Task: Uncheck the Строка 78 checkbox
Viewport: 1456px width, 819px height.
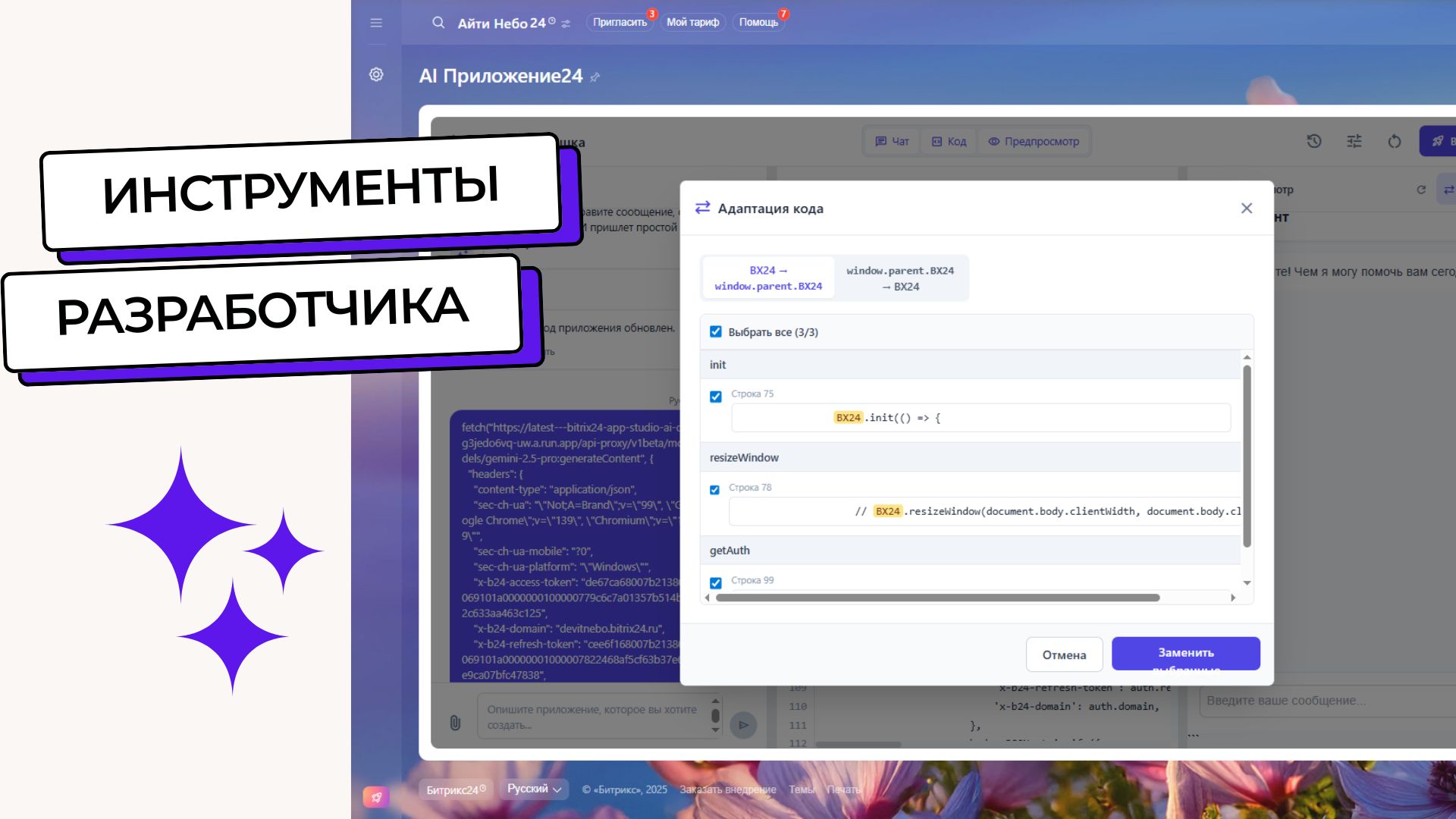Action: coord(714,490)
